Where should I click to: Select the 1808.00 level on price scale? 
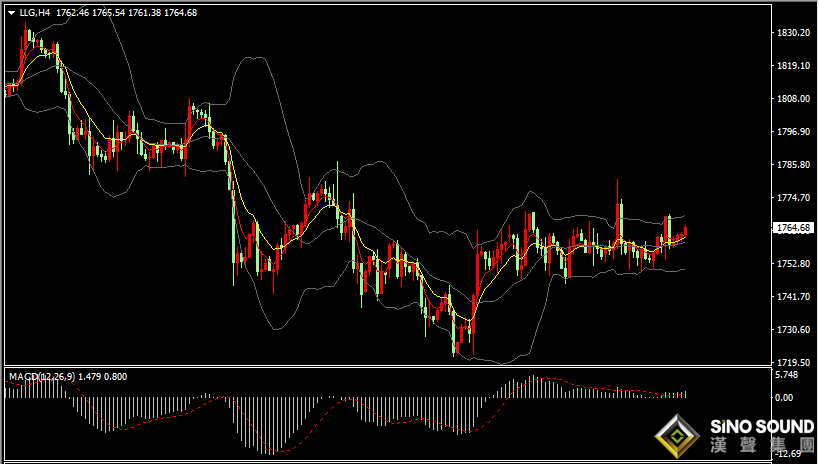[x=793, y=99]
